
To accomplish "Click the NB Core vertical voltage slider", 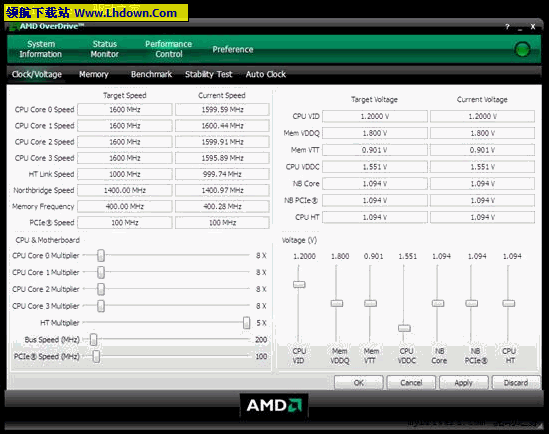I will [x=438, y=303].
